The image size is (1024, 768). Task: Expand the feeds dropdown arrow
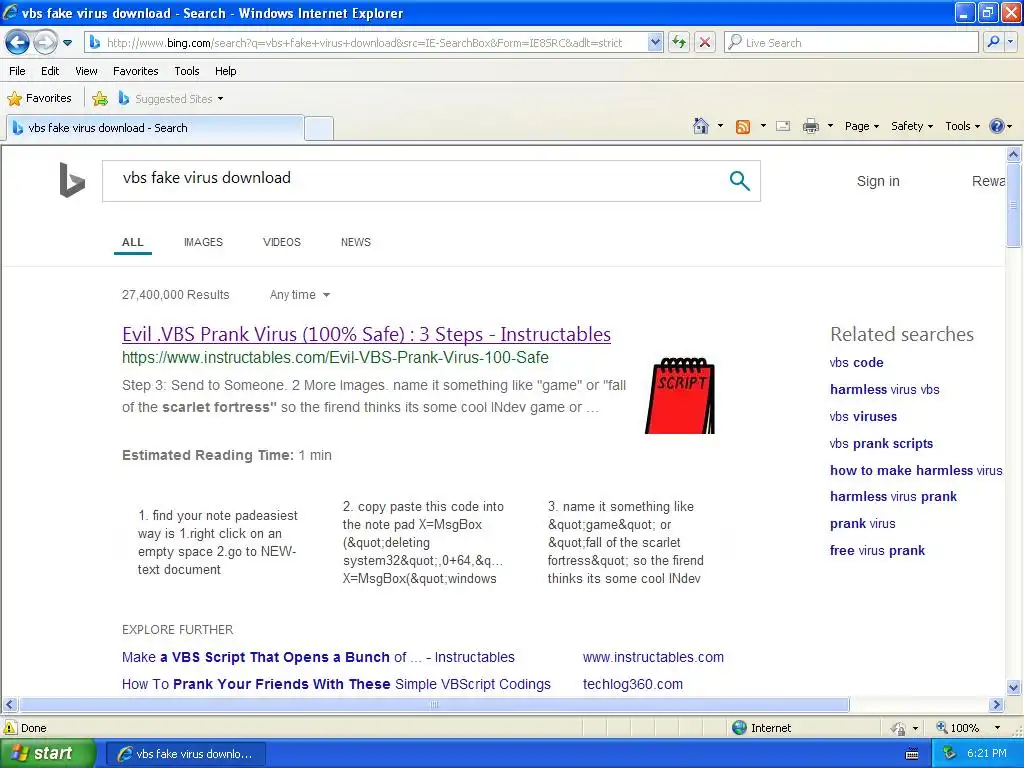(x=763, y=126)
